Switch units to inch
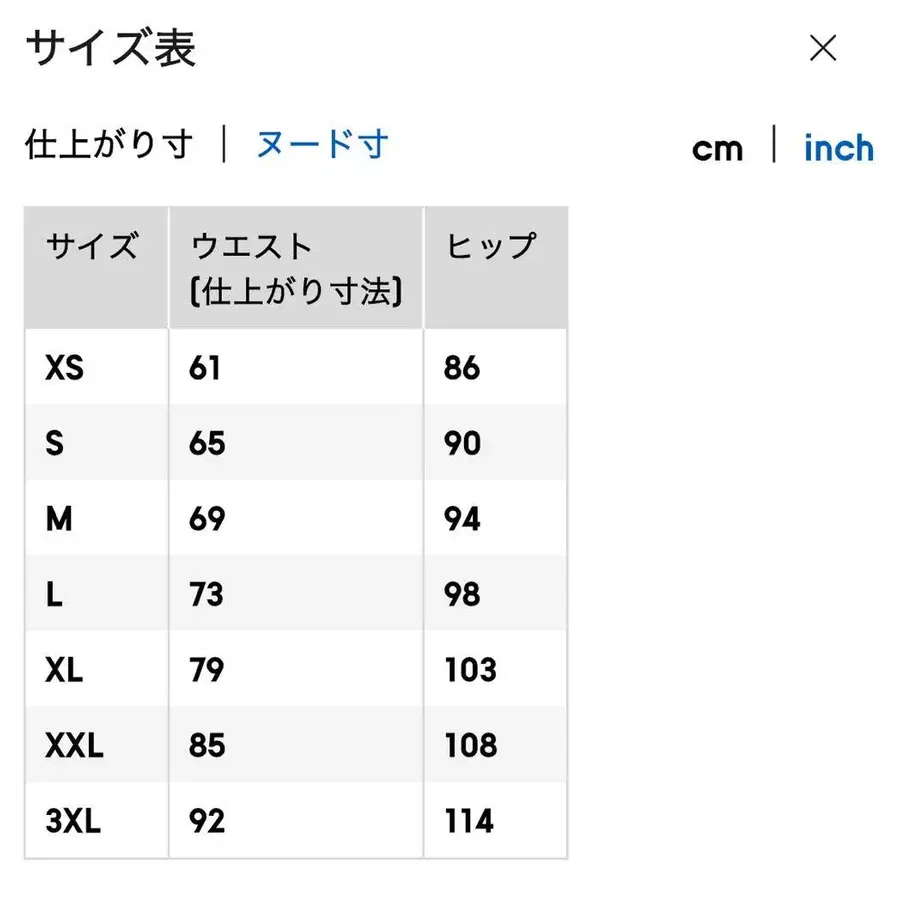This screenshot has width=900, height=900. (838, 148)
